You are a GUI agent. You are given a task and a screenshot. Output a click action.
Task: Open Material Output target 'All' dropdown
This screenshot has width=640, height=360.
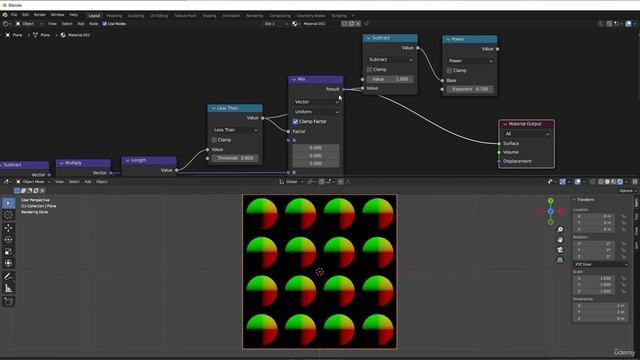[527, 134]
